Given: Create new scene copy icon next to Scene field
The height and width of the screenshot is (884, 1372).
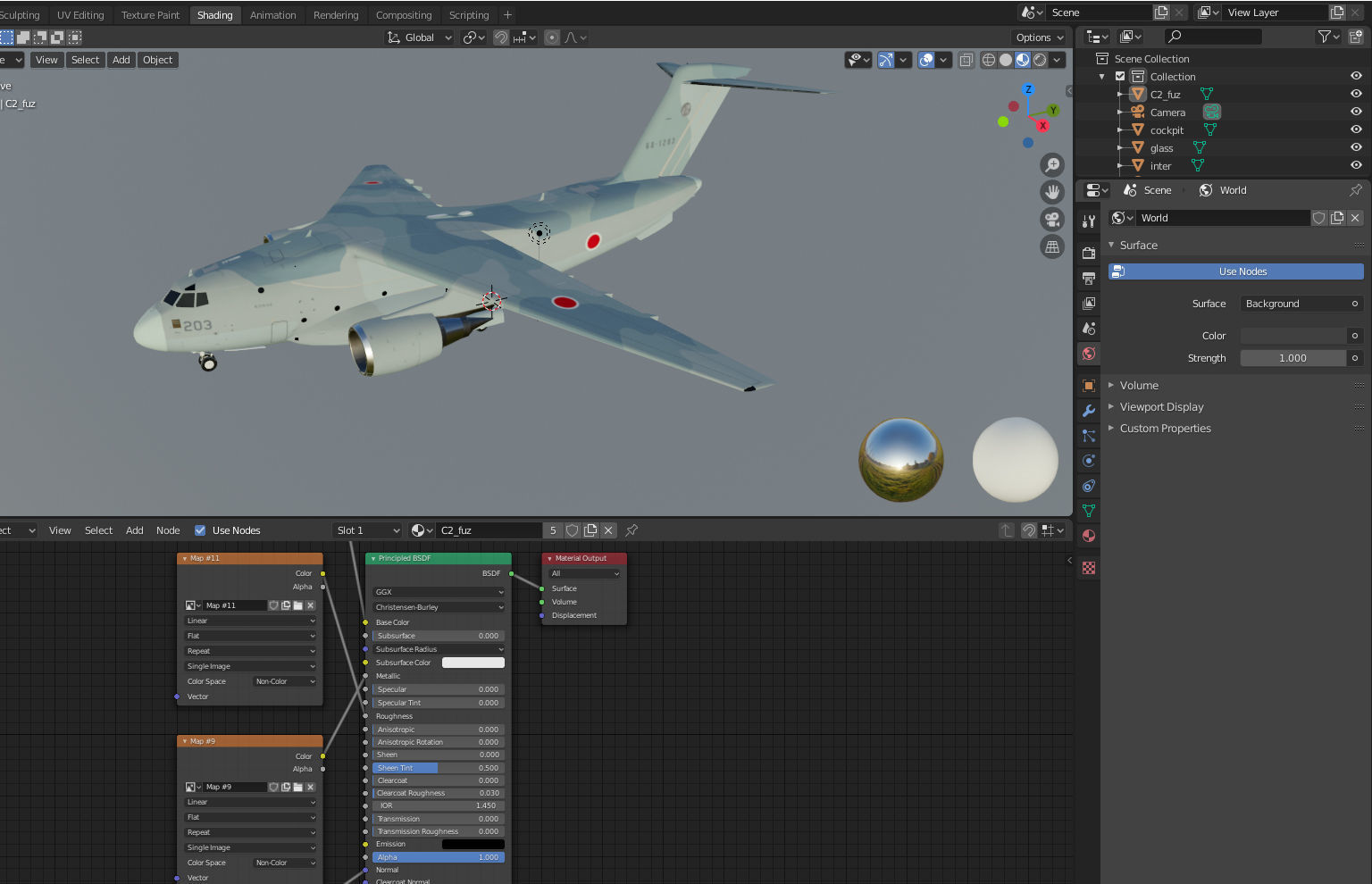Looking at the screenshot, I should click(x=1161, y=13).
